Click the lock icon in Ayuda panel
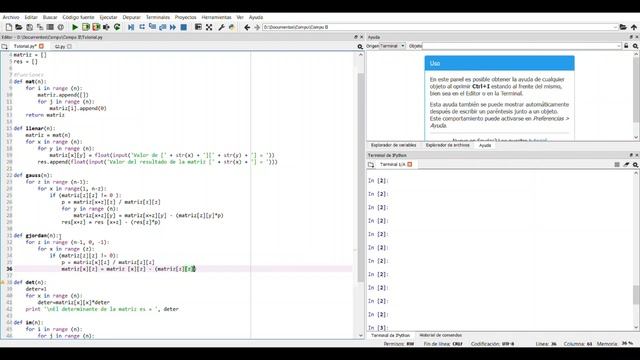Screen dimensions: 640x360 click(x=626, y=46)
